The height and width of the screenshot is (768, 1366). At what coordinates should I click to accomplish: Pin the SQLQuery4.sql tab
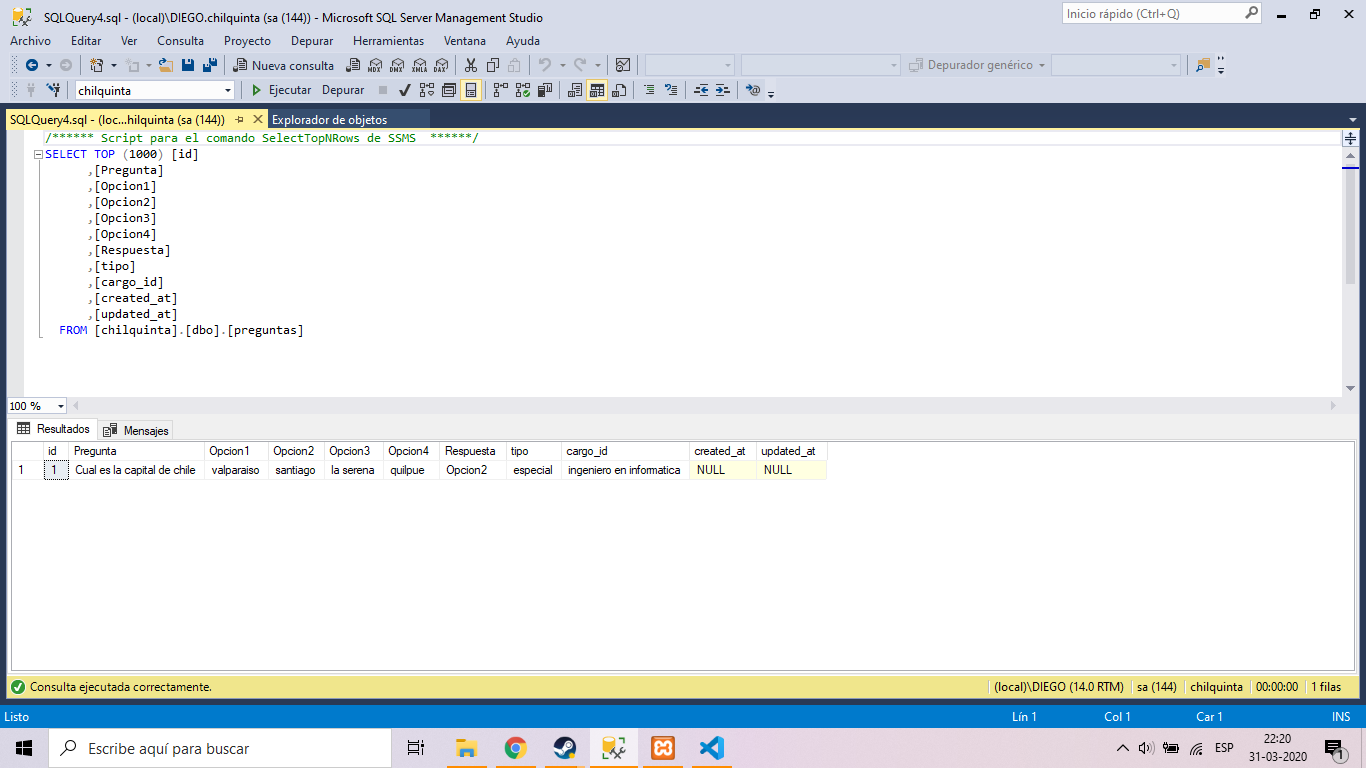239,119
